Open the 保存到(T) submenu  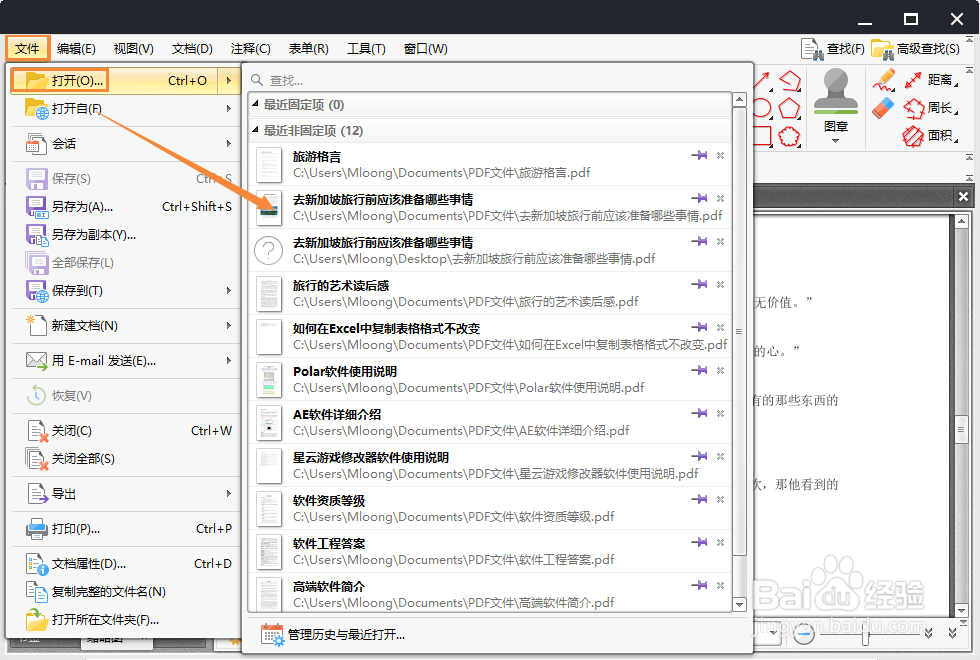coord(125,291)
